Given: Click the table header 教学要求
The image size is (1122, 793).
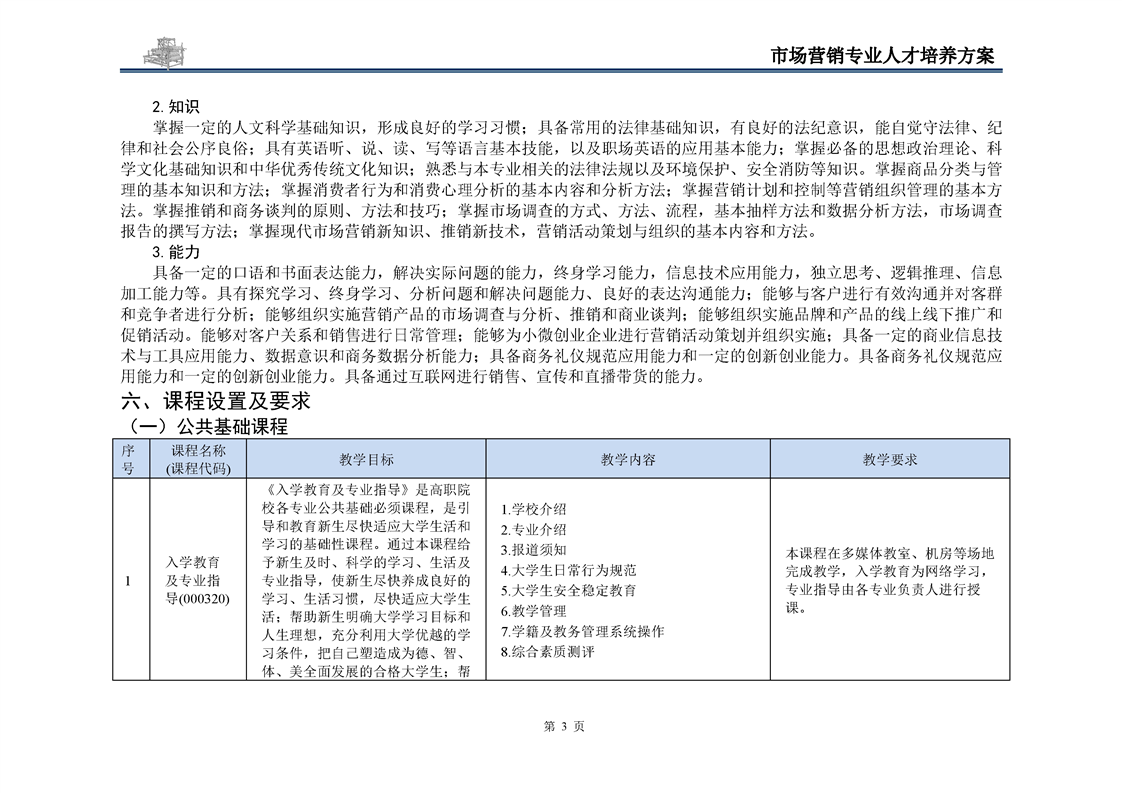Looking at the screenshot, I should 890,459.
